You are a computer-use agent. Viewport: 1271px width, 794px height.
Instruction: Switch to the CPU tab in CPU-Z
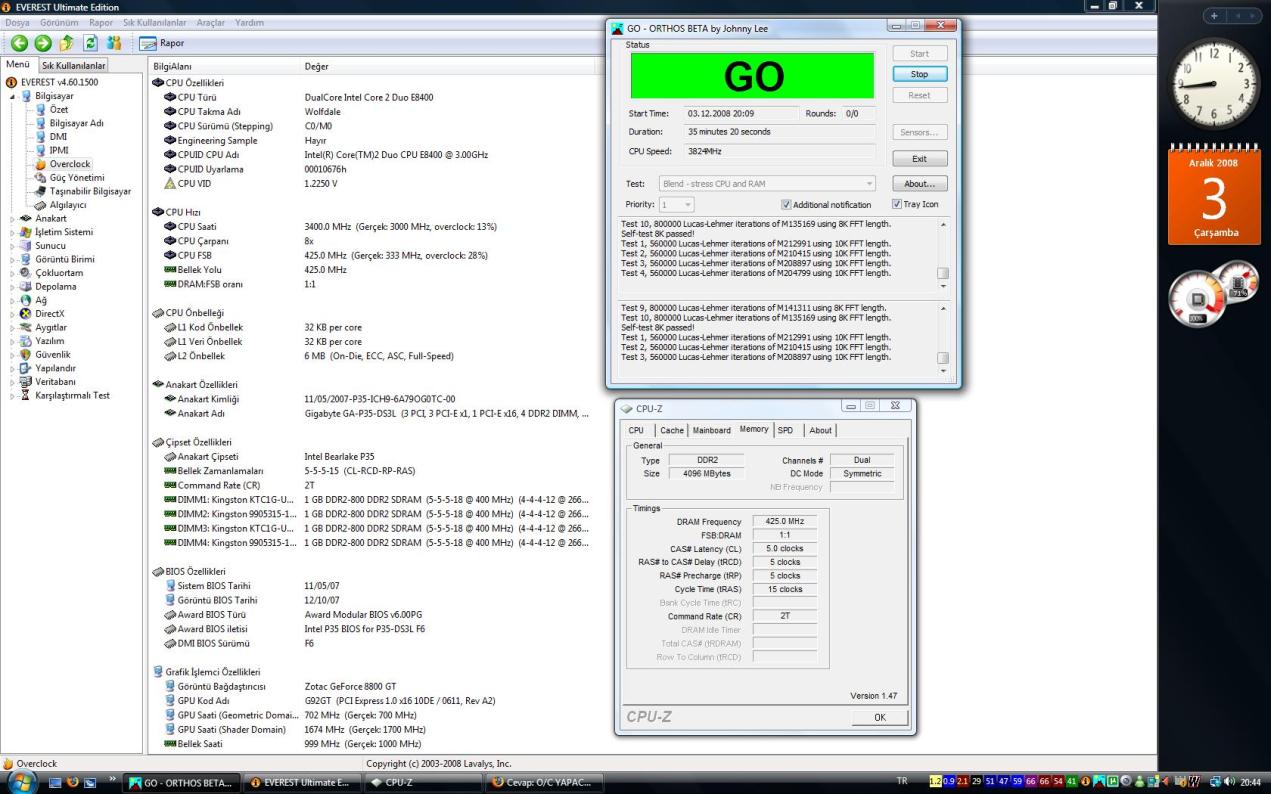[x=636, y=430]
